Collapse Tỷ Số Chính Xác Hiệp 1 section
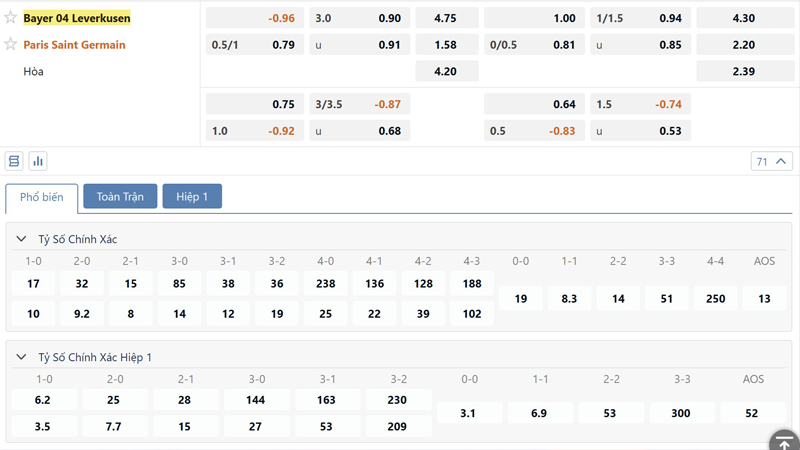Screen dimensions: 800x450 click(21, 357)
